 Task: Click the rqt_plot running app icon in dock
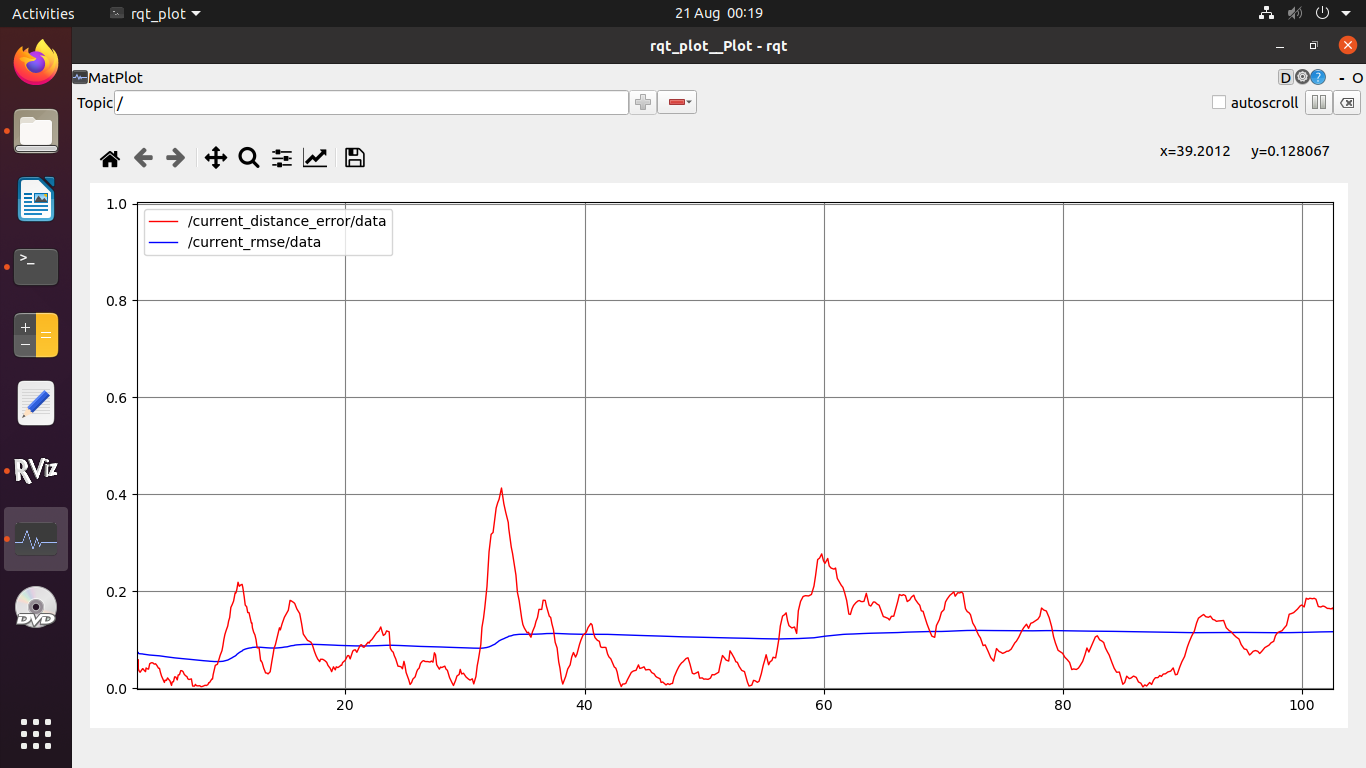pos(36,539)
